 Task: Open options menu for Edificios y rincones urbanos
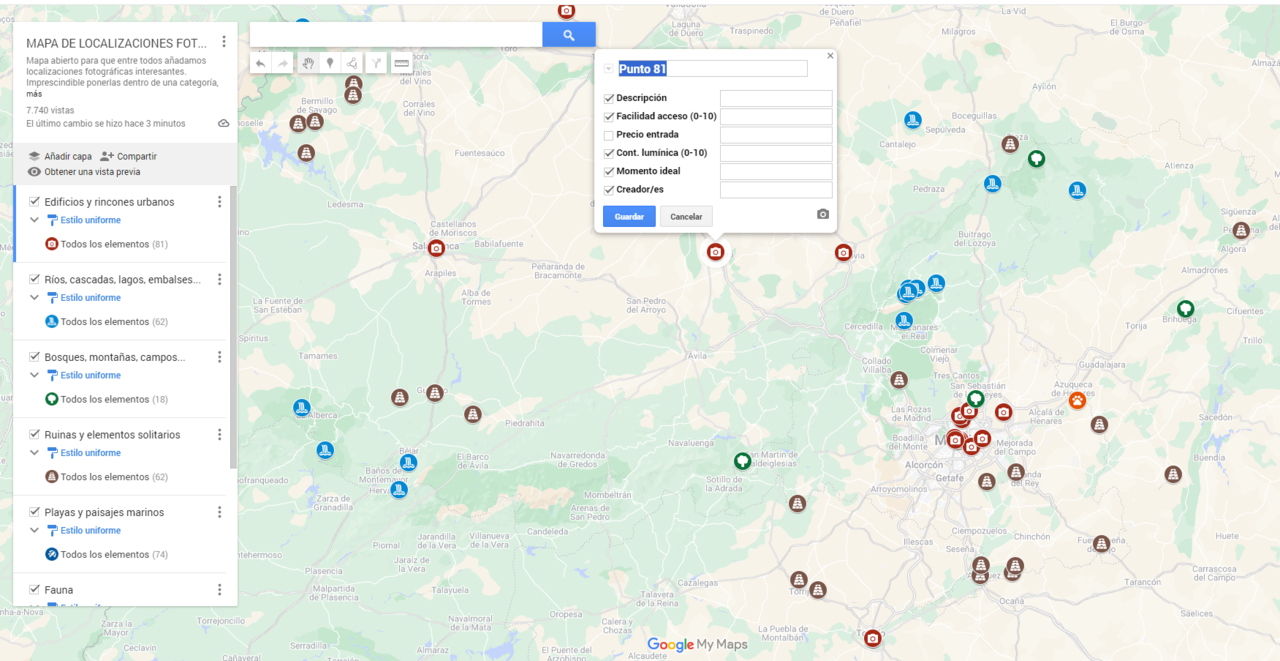coord(220,202)
